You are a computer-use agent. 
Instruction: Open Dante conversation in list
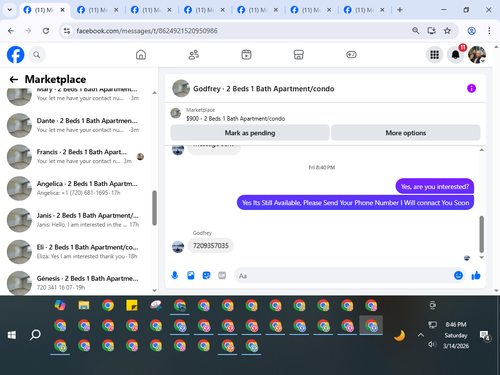[77, 125]
